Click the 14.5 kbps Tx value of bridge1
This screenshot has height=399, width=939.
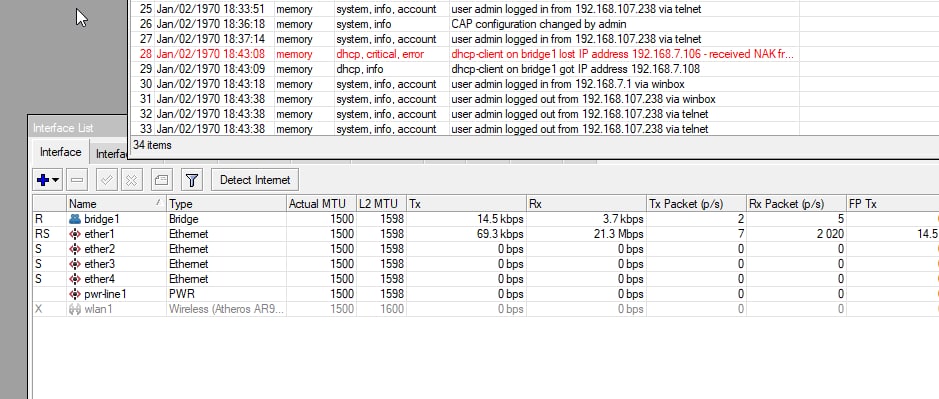[500, 219]
